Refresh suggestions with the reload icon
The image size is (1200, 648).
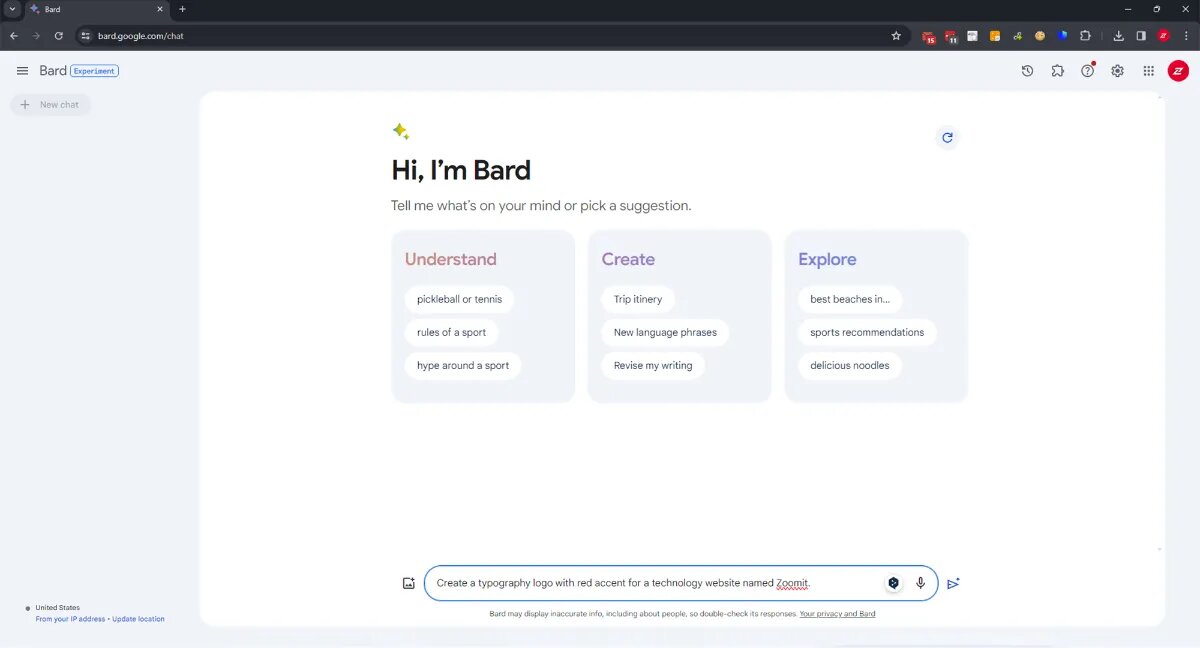coord(947,138)
